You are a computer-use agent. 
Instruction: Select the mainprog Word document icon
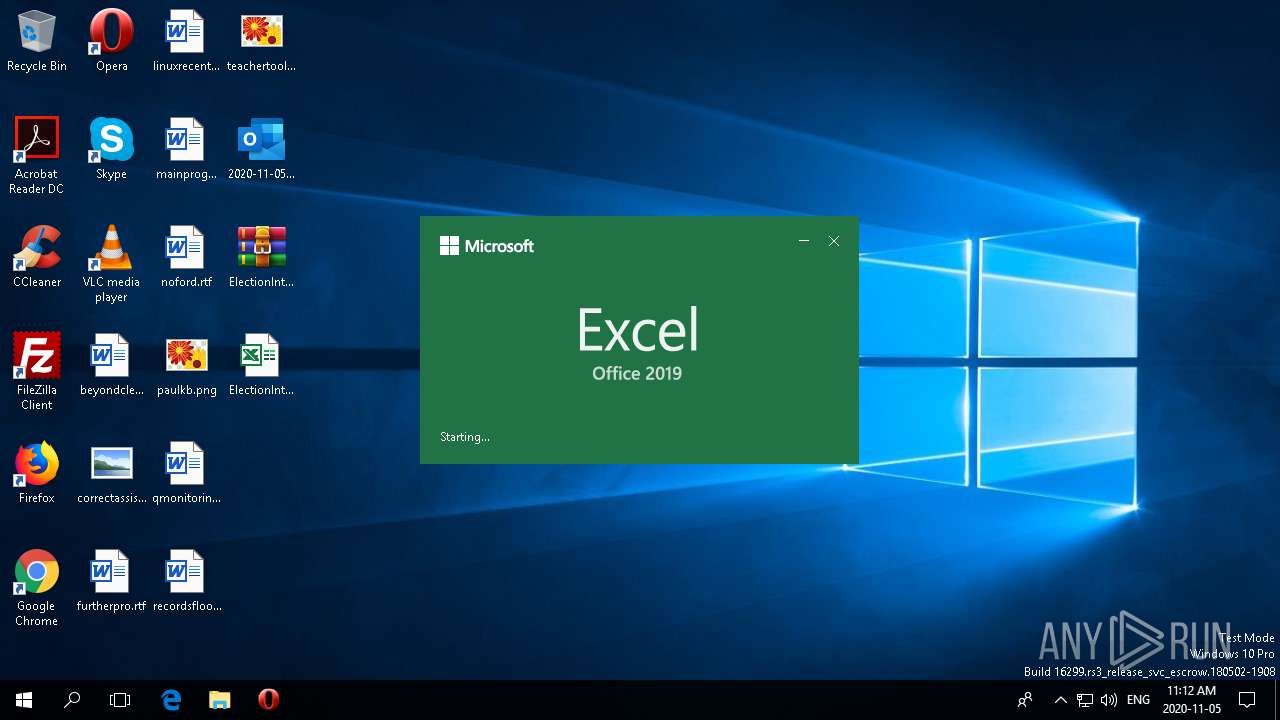[x=186, y=149]
